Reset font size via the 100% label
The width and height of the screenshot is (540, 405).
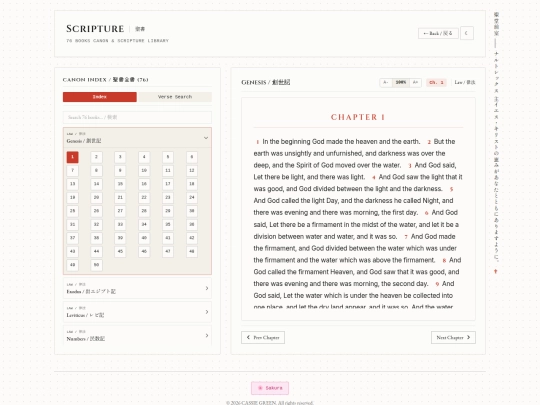tap(401, 82)
